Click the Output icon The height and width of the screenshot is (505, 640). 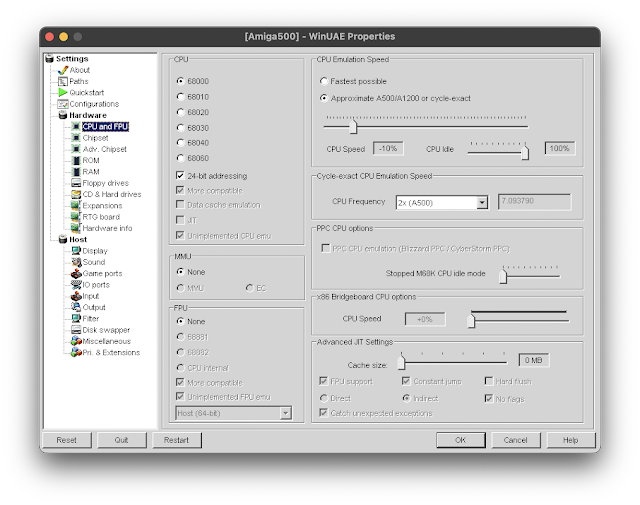[76, 307]
